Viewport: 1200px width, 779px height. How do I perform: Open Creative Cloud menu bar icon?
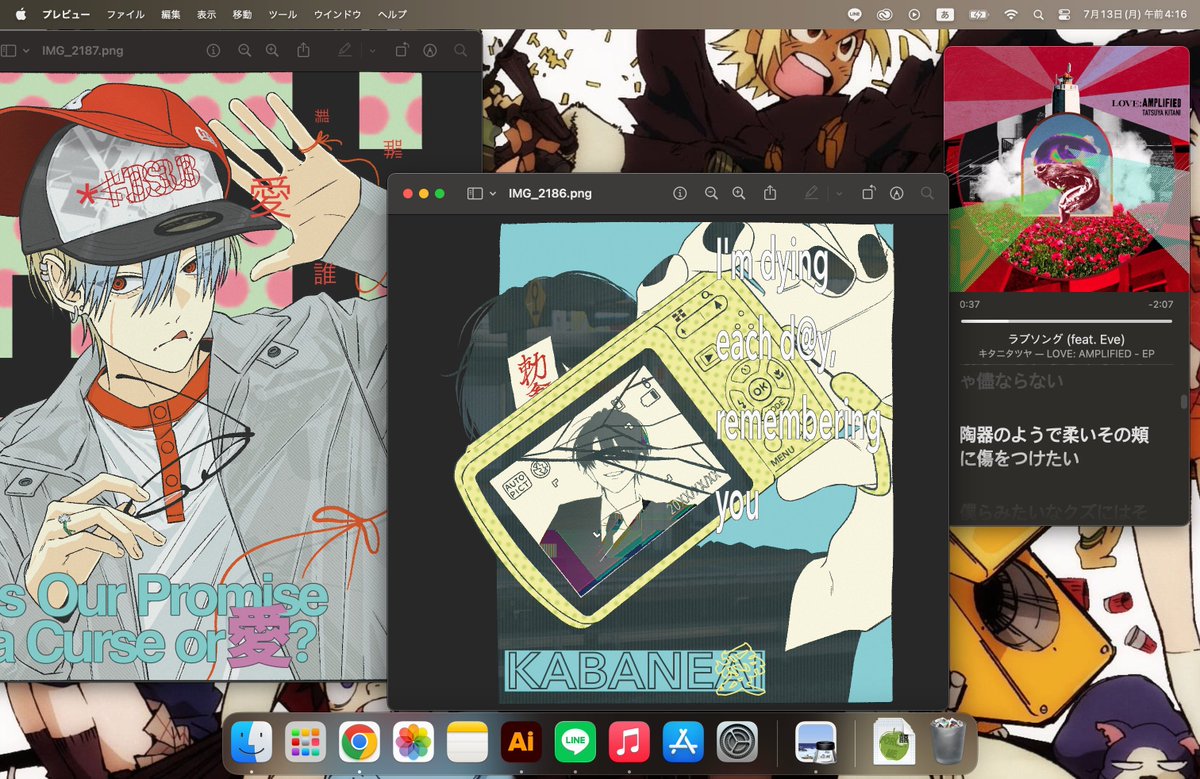point(884,14)
